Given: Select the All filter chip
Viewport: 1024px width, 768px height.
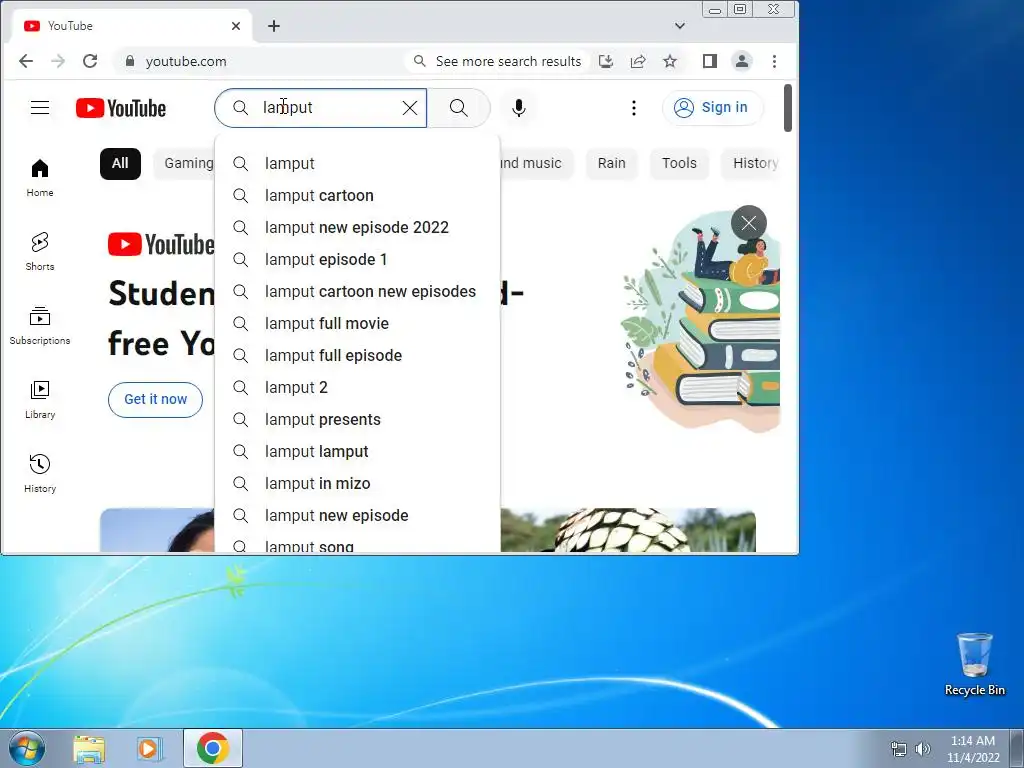Looking at the screenshot, I should click(120, 163).
